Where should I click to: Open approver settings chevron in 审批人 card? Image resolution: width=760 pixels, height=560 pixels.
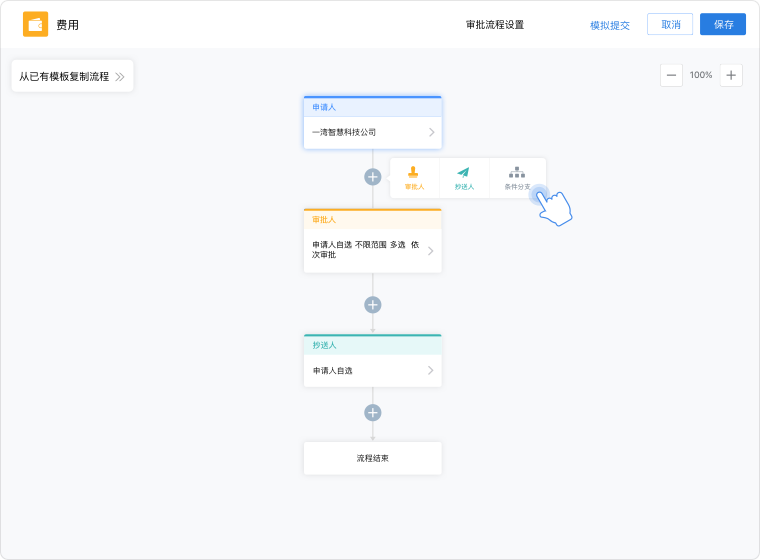431,251
